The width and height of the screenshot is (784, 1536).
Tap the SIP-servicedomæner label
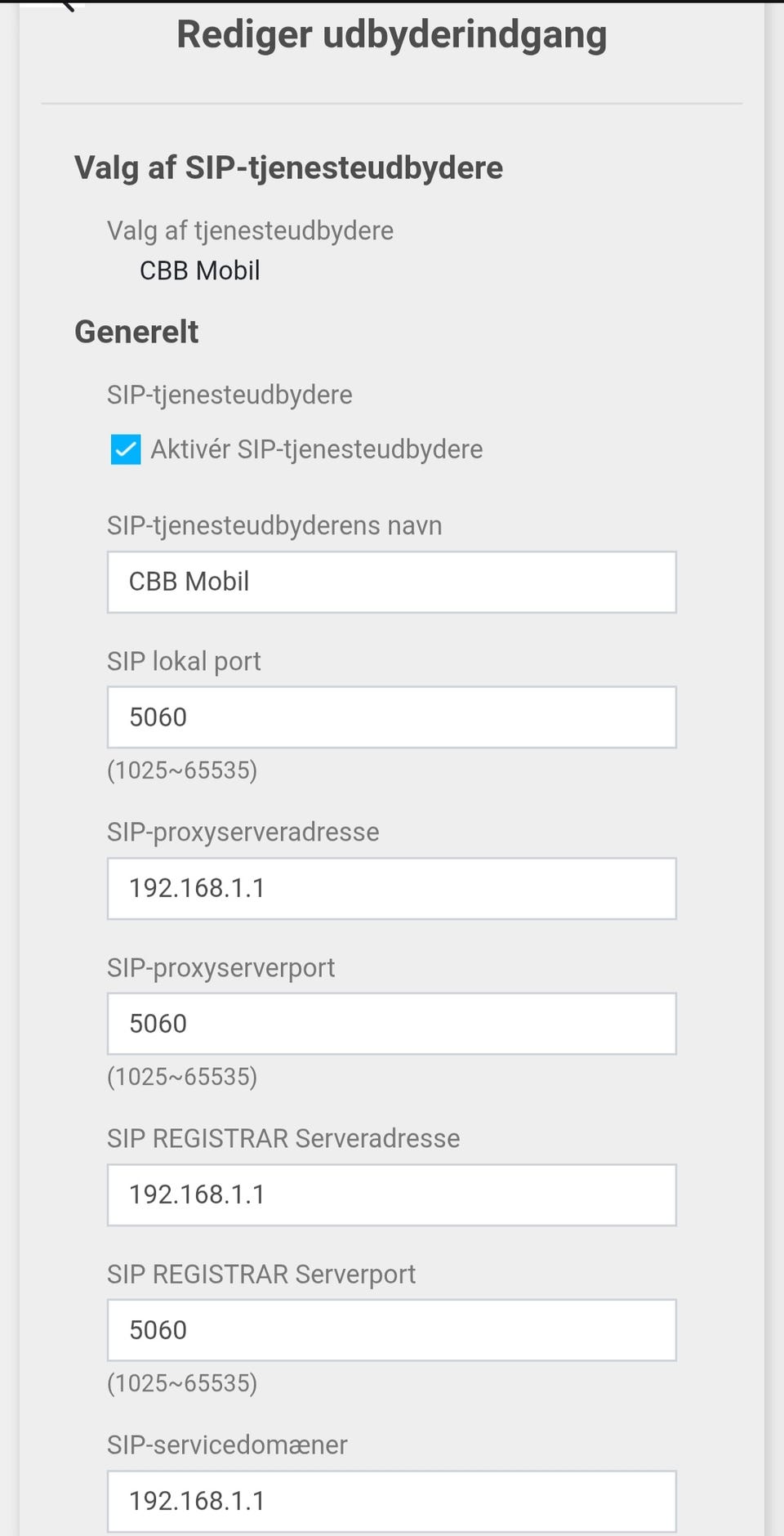coord(227,1444)
